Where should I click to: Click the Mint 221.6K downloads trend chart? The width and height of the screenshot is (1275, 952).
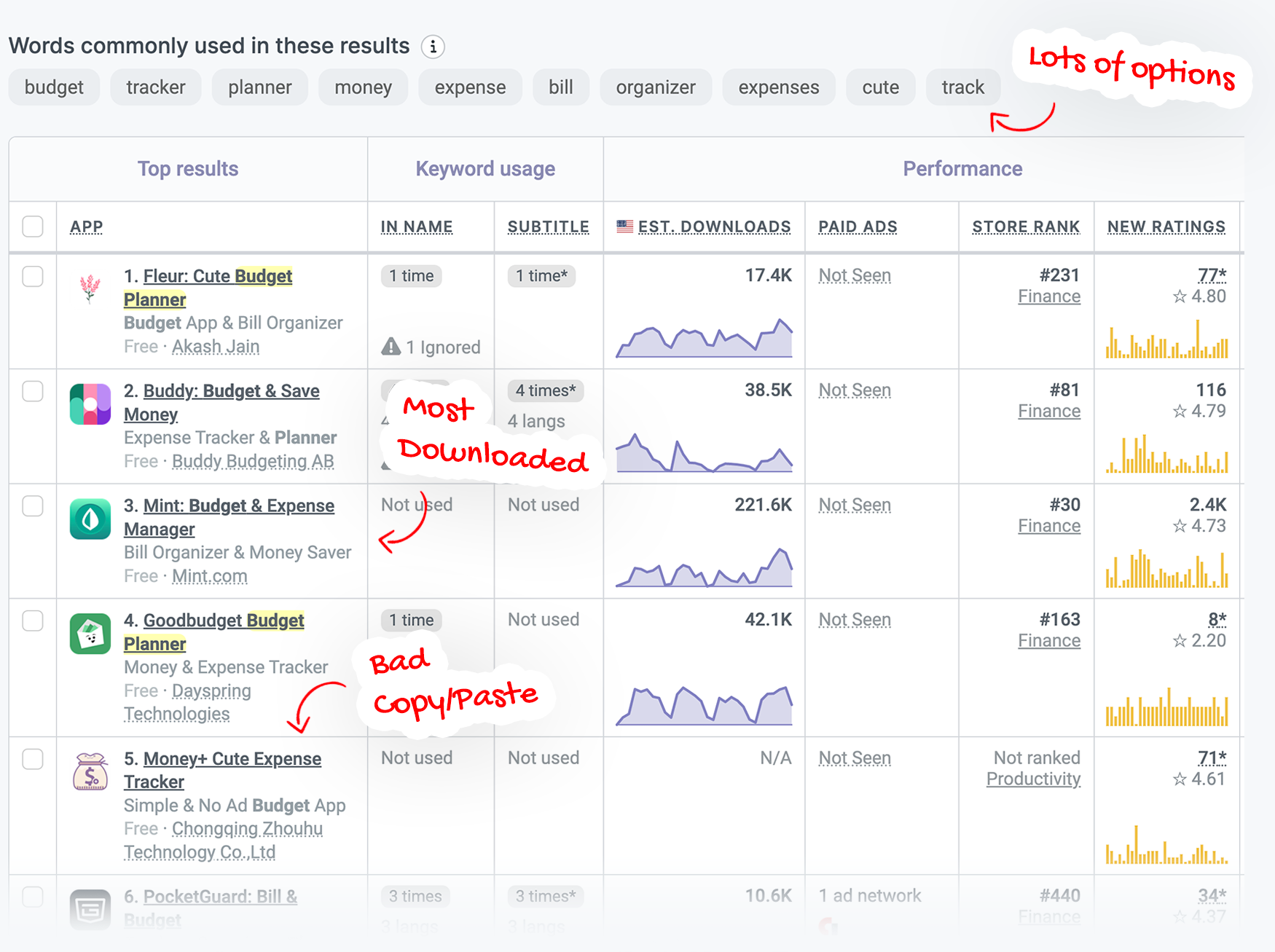coord(704,567)
